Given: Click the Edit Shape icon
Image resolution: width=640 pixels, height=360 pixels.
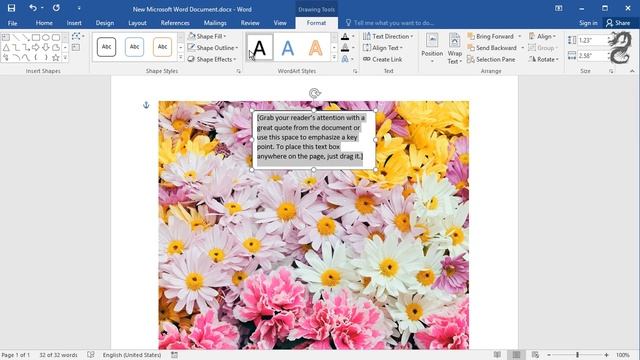Looking at the screenshot, I should (78, 37).
